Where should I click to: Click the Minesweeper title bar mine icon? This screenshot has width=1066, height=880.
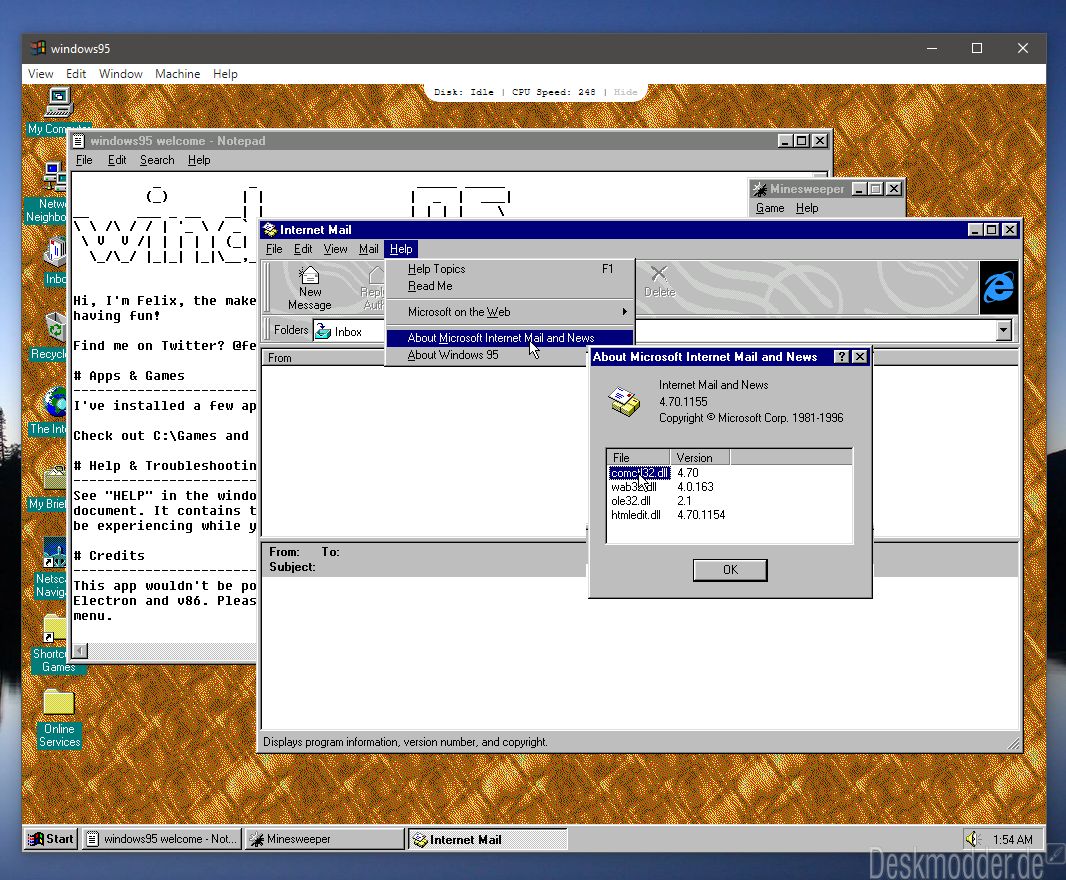coord(759,189)
